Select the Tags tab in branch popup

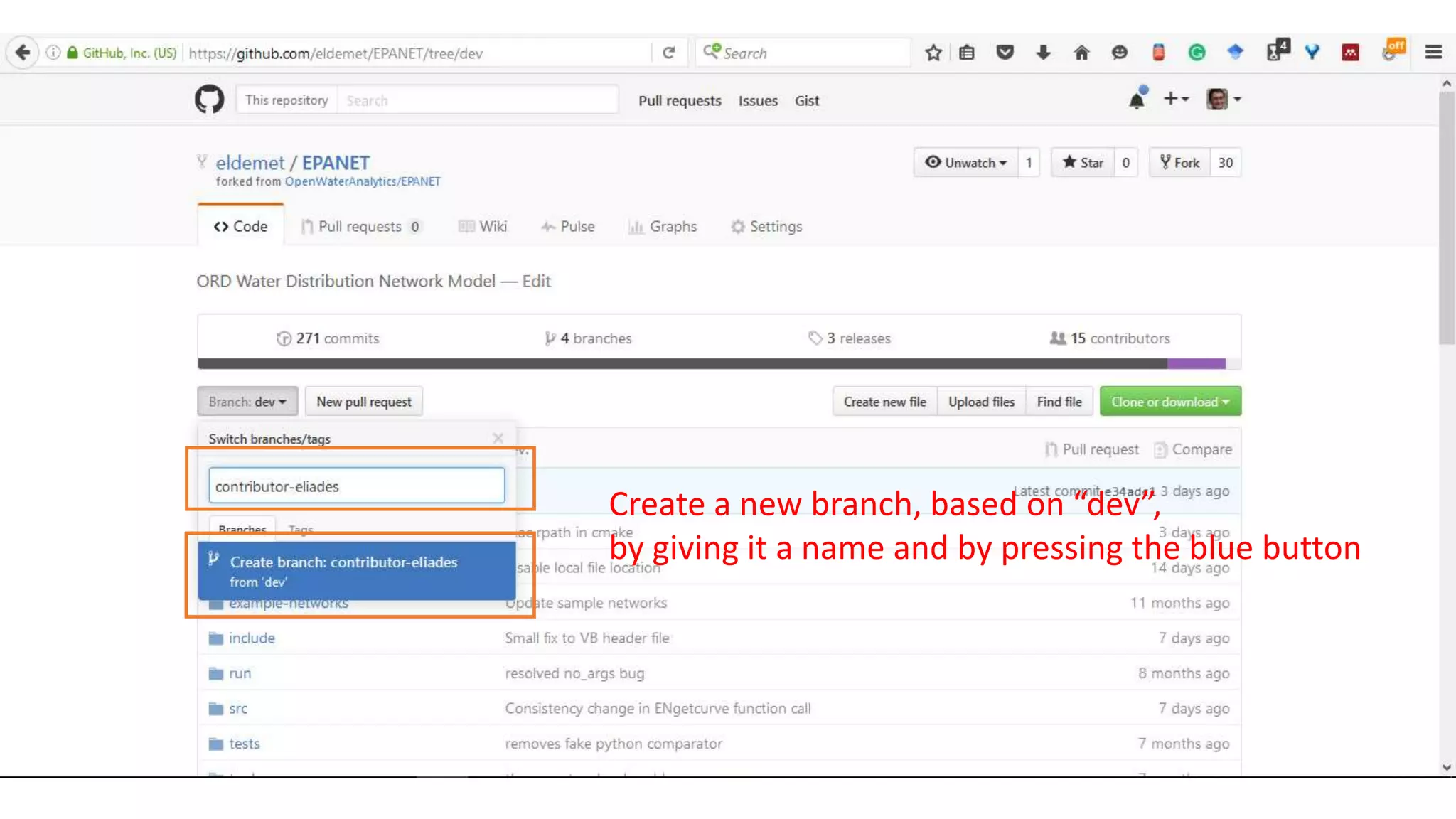(301, 530)
